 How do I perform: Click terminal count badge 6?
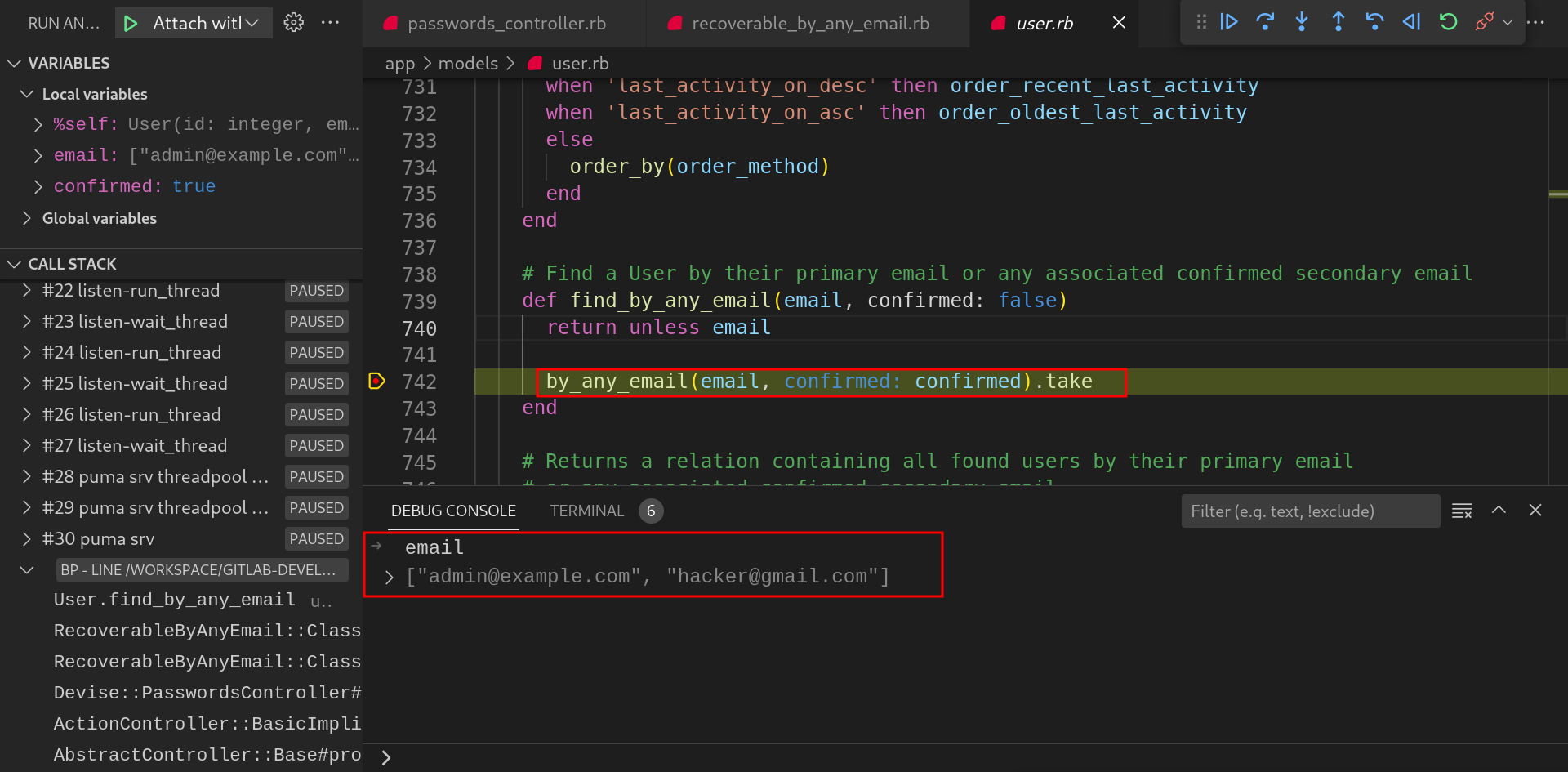click(651, 511)
